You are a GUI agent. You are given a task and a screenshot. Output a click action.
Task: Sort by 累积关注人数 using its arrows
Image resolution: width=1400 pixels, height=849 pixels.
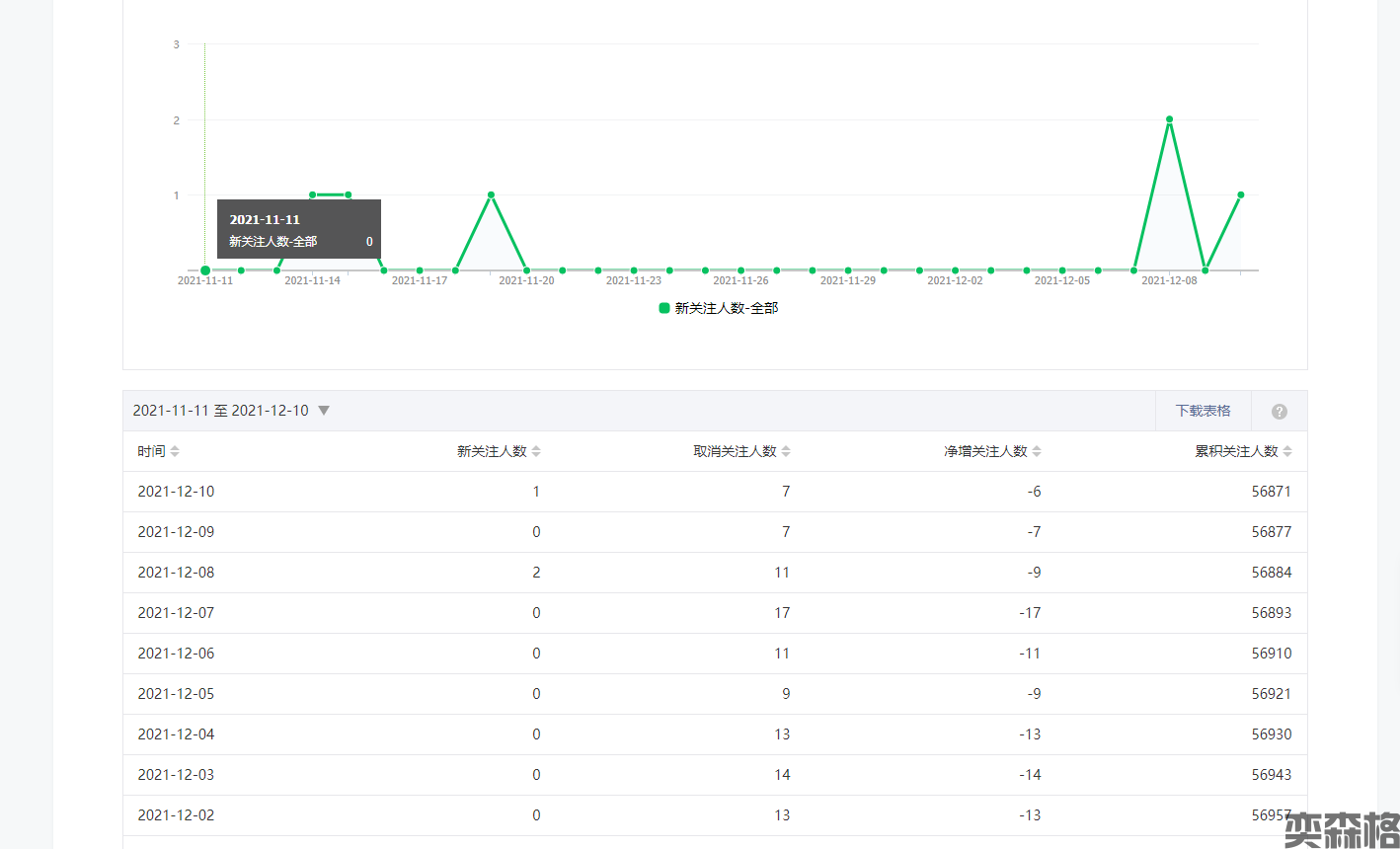1287,451
